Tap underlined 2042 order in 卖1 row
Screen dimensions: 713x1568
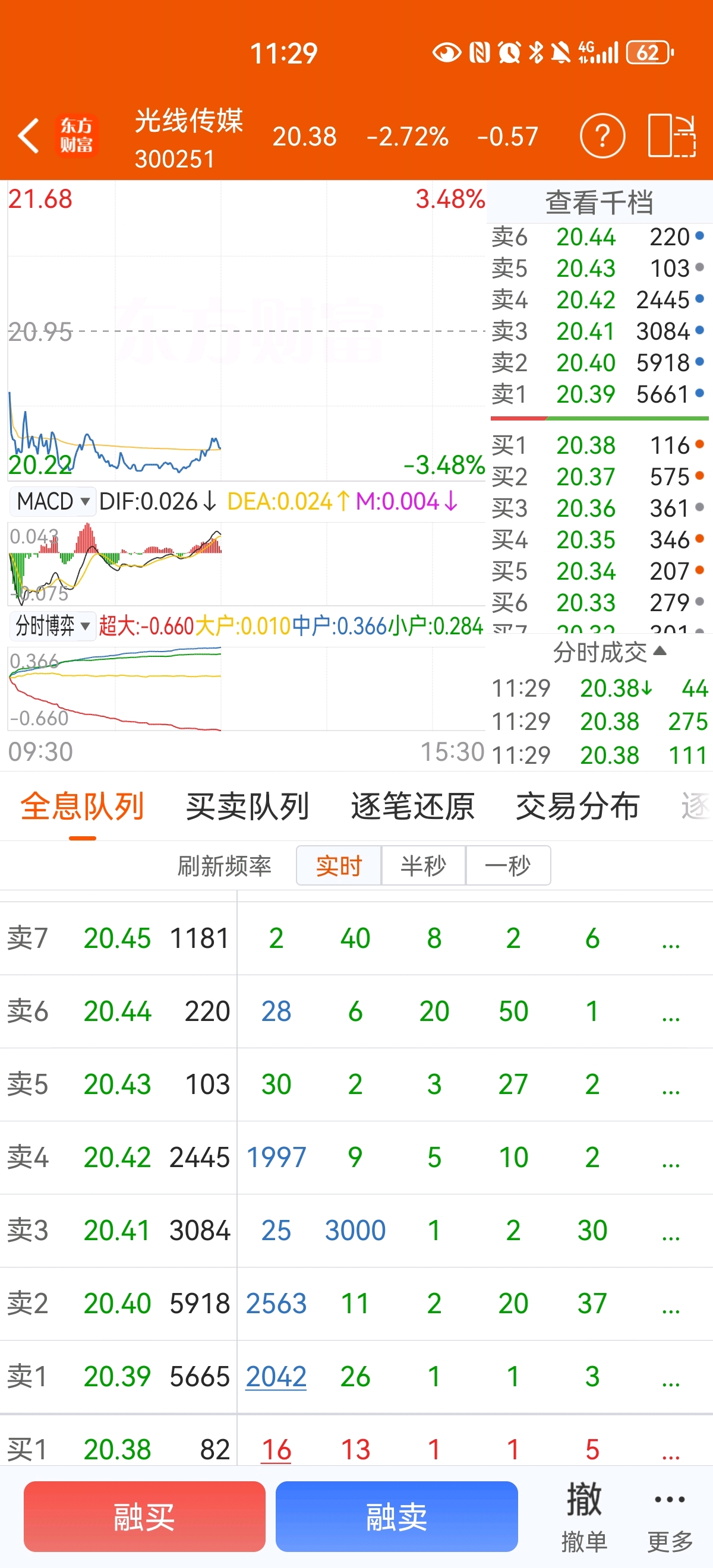(x=276, y=1376)
